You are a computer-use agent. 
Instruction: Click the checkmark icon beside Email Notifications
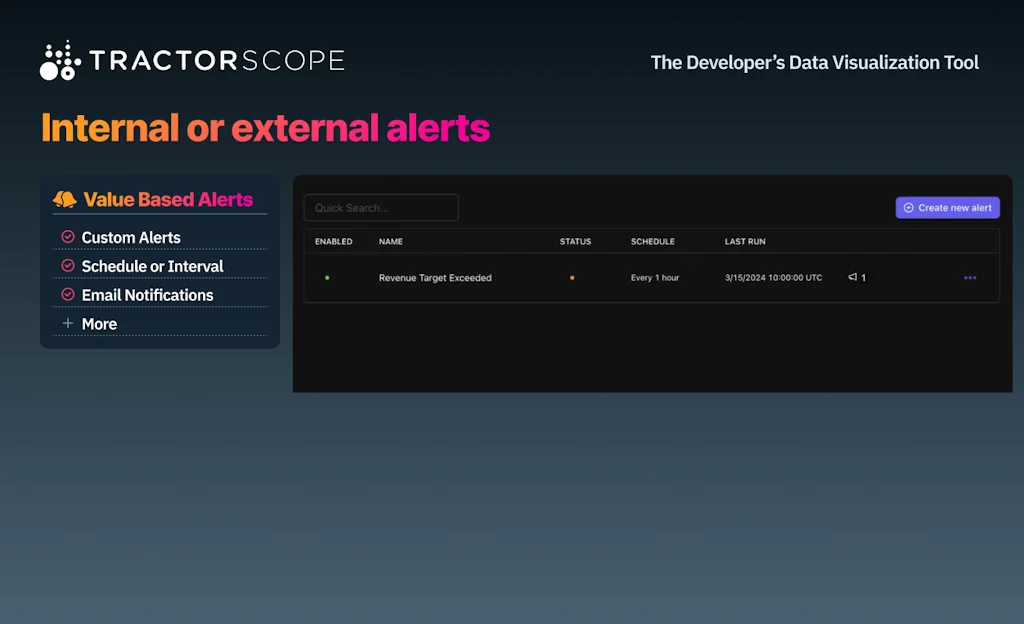68,295
